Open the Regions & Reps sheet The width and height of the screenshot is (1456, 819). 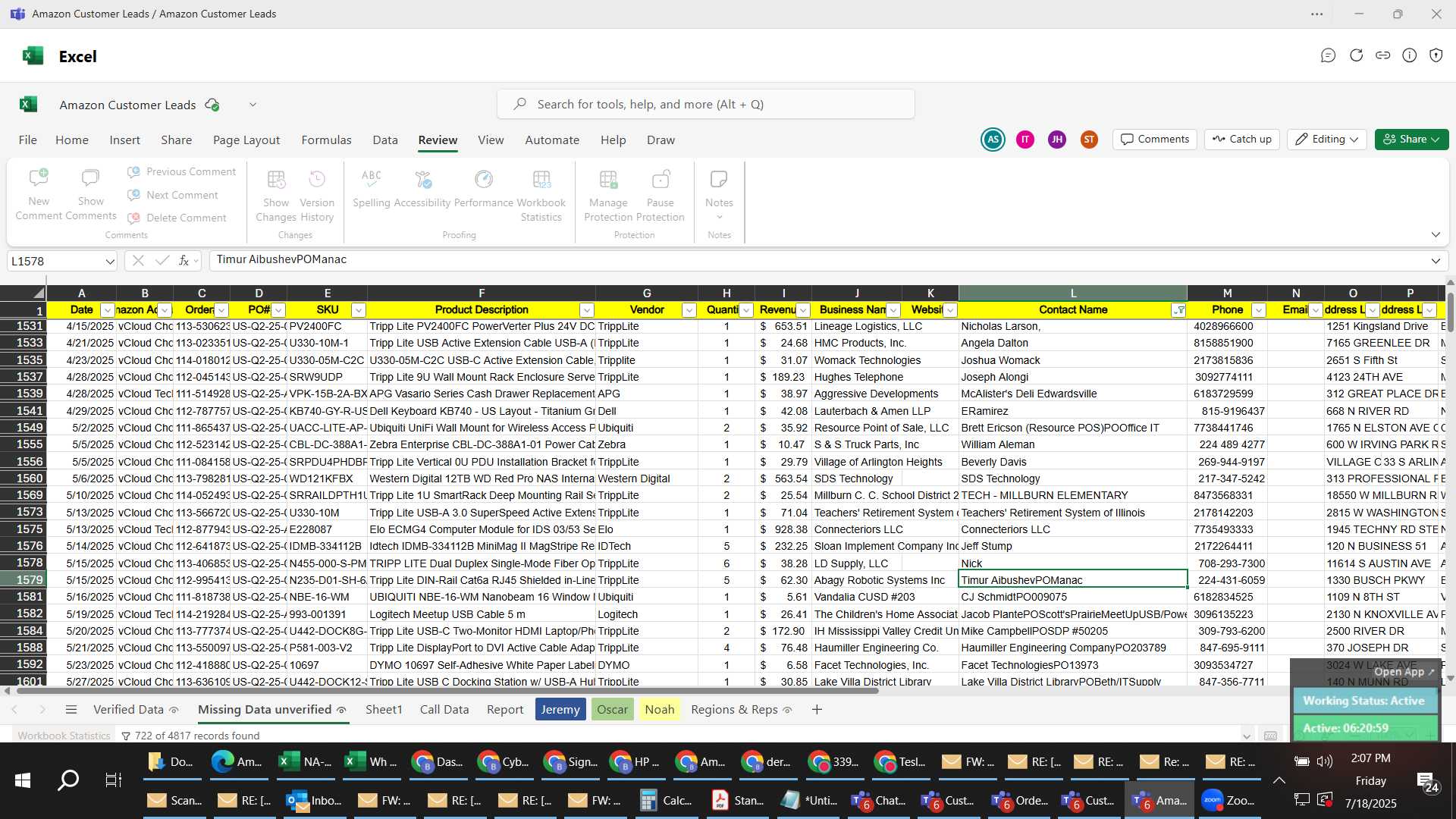tap(741, 710)
